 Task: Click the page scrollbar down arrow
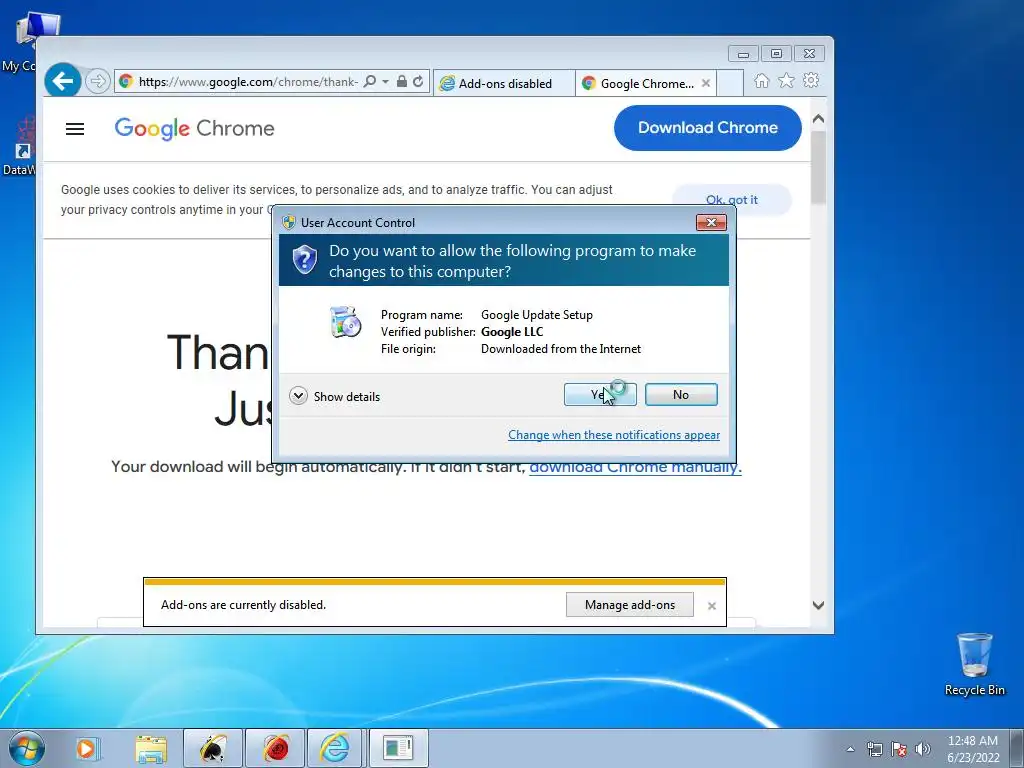click(x=818, y=605)
